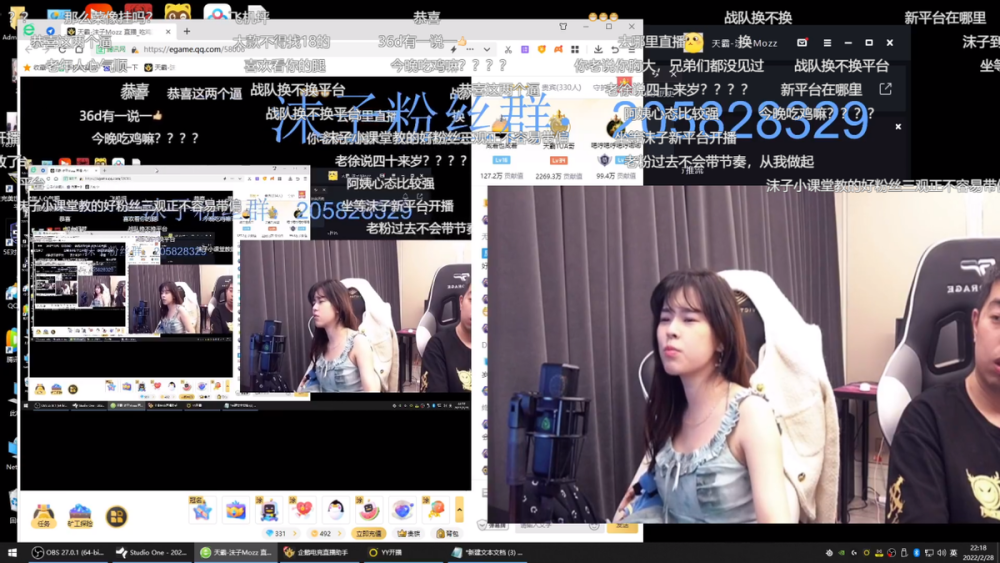Click the browser skin shirt icon
This screenshot has width=1000, height=563.
(x=563, y=27)
